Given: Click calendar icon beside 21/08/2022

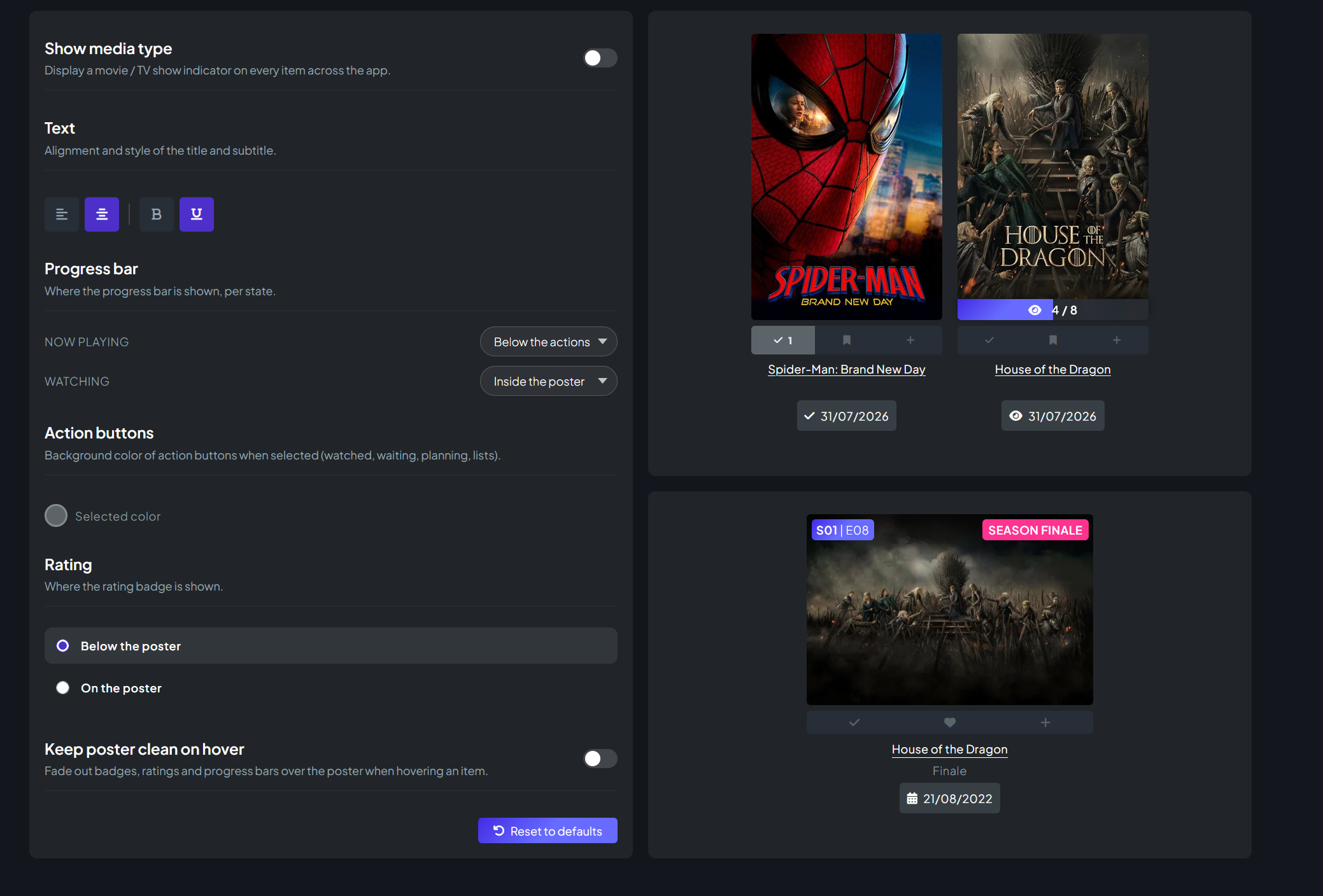Looking at the screenshot, I should (x=912, y=799).
